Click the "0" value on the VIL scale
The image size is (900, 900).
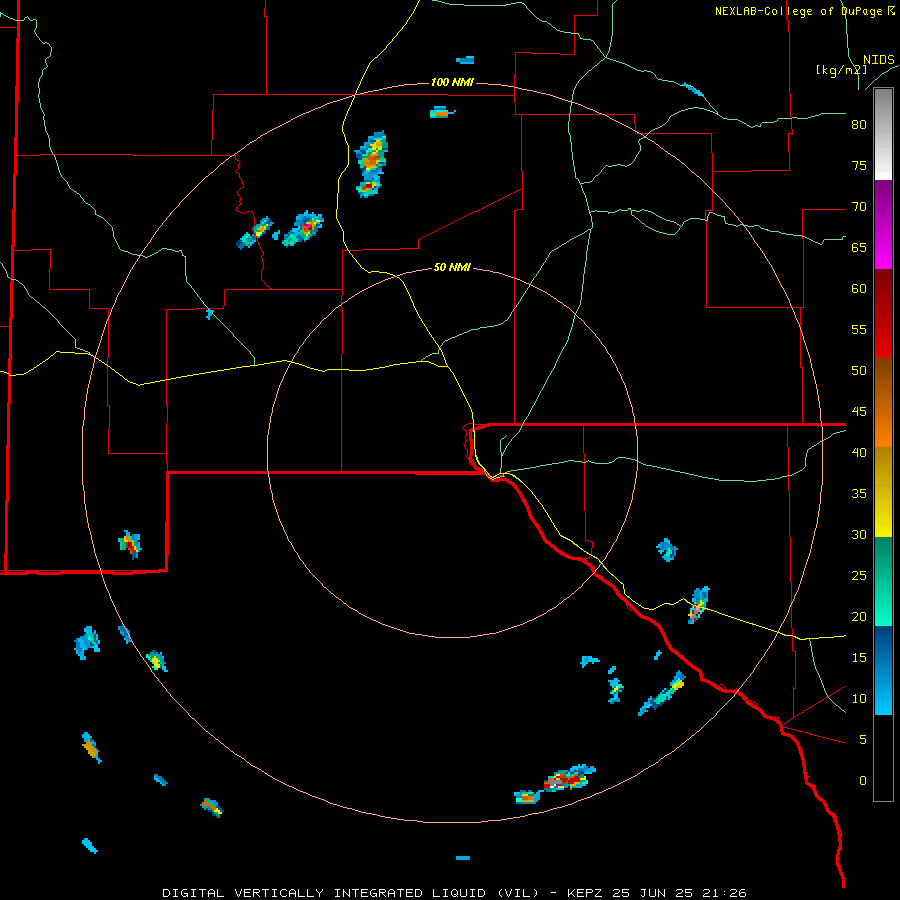click(863, 781)
